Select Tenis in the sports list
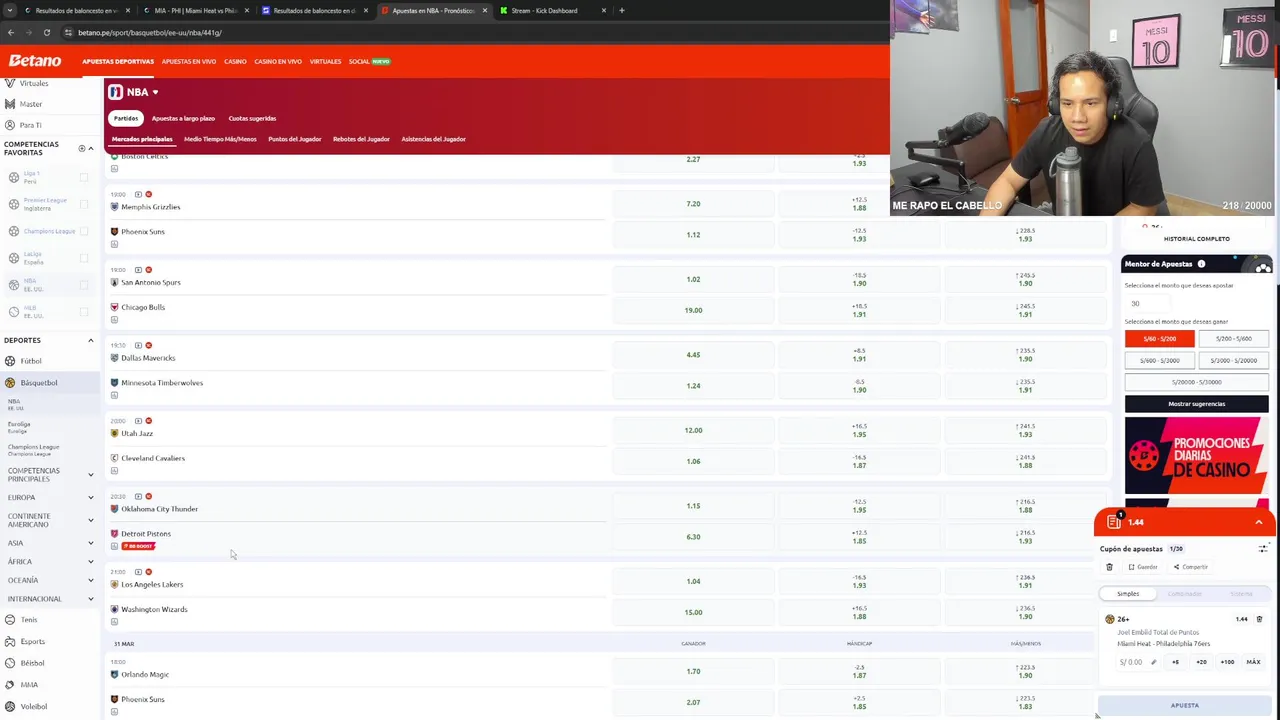This screenshot has height=720, width=1280. pyautogui.click(x=29, y=620)
